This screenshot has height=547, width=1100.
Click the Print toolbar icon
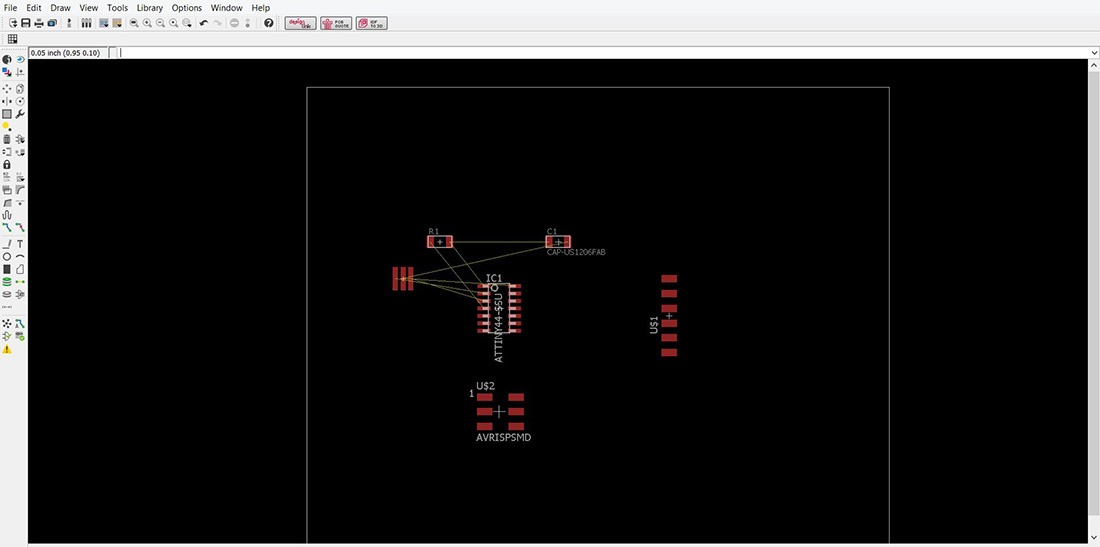[x=39, y=23]
